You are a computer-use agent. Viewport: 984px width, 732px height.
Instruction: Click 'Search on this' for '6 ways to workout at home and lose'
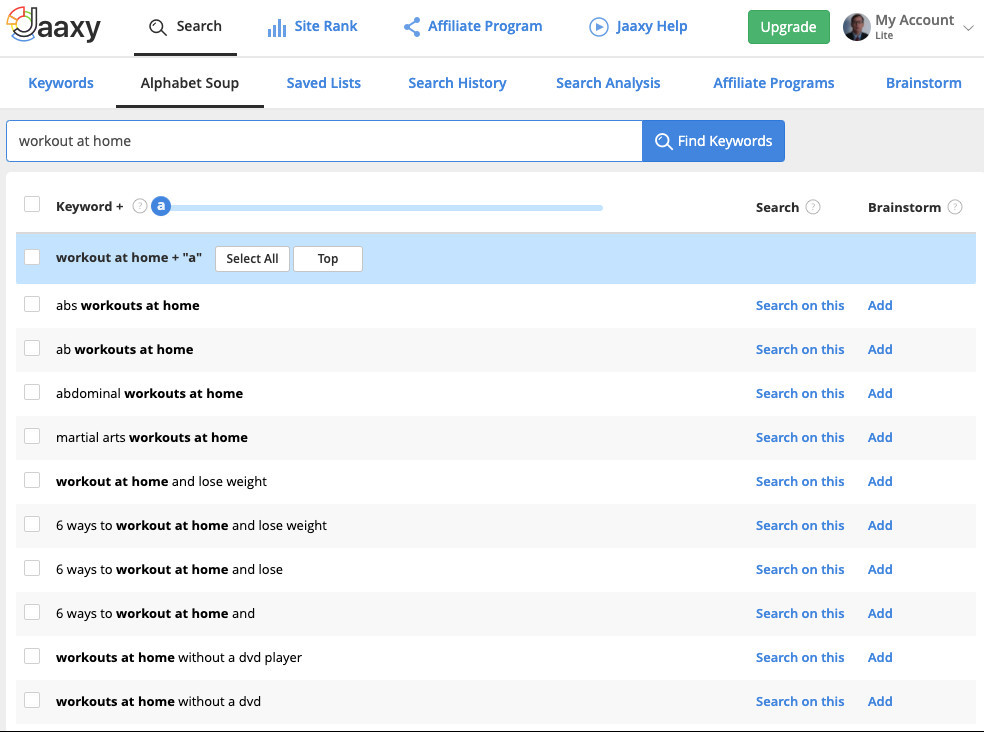point(800,569)
